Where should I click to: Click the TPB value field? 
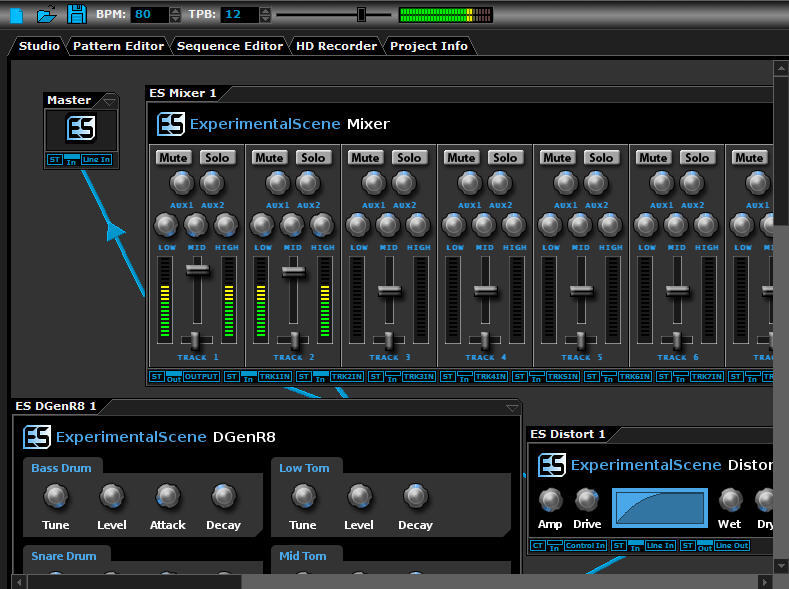tap(240, 14)
